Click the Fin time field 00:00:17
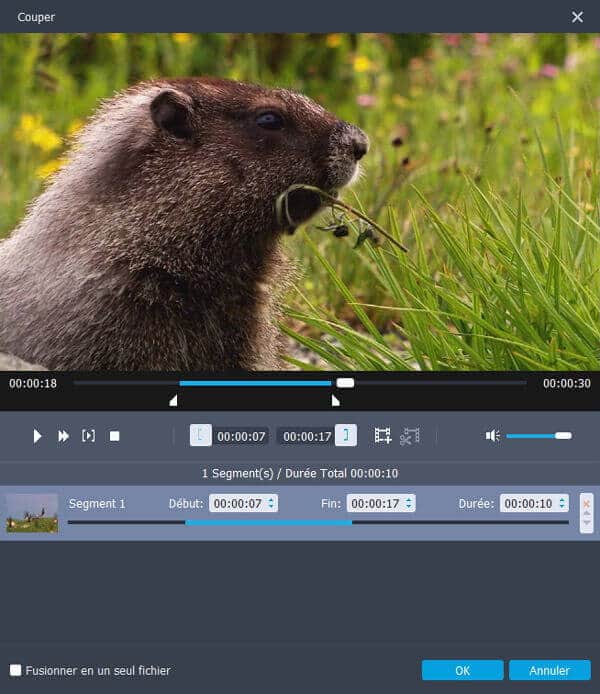The height and width of the screenshot is (694, 600). [x=381, y=503]
